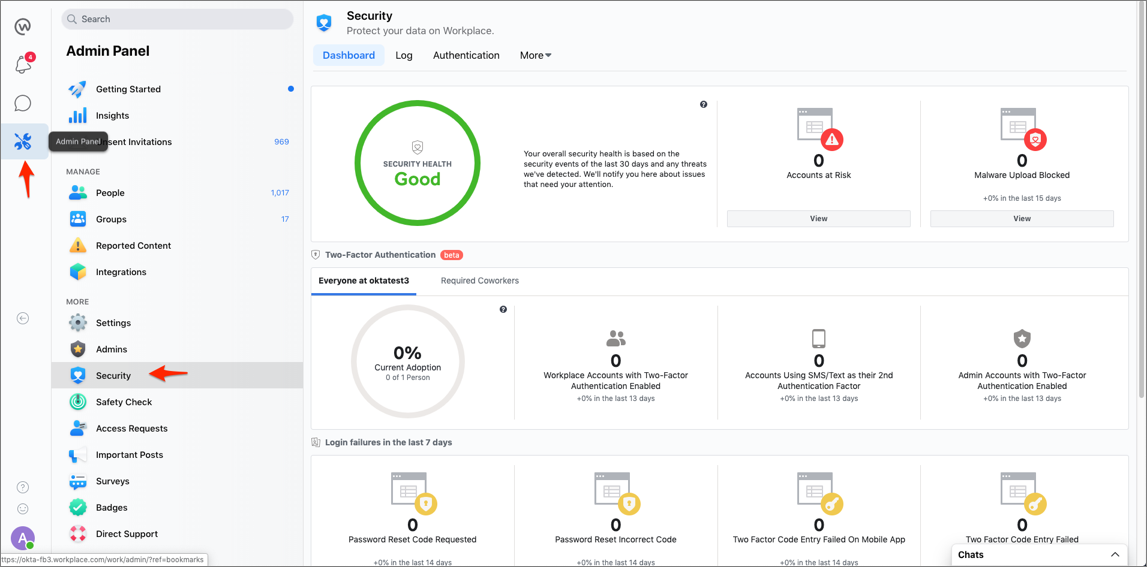
Task: Open the chat bubble icon in left rail
Action: pos(22,103)
